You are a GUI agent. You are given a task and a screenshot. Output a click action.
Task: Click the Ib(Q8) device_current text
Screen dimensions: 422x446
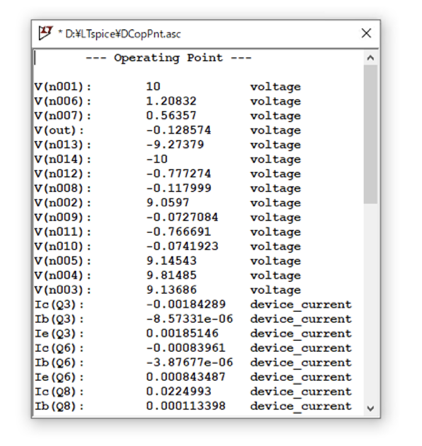point(301,406)
